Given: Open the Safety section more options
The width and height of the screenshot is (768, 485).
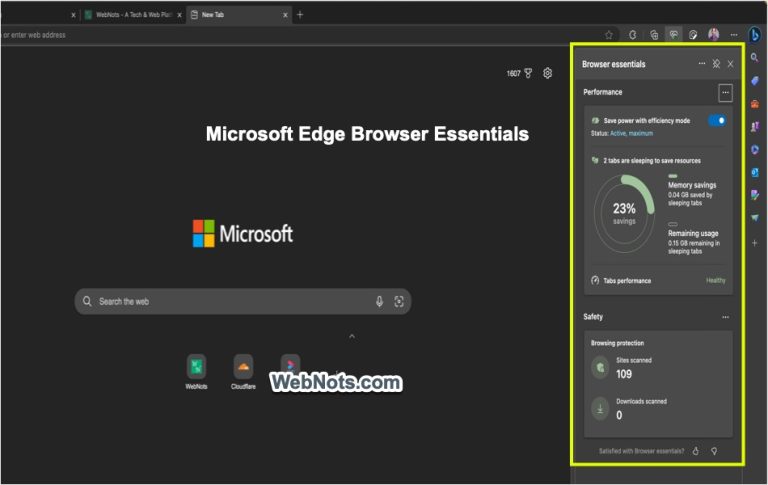Looking at the screenshot, I should [725, 317].
